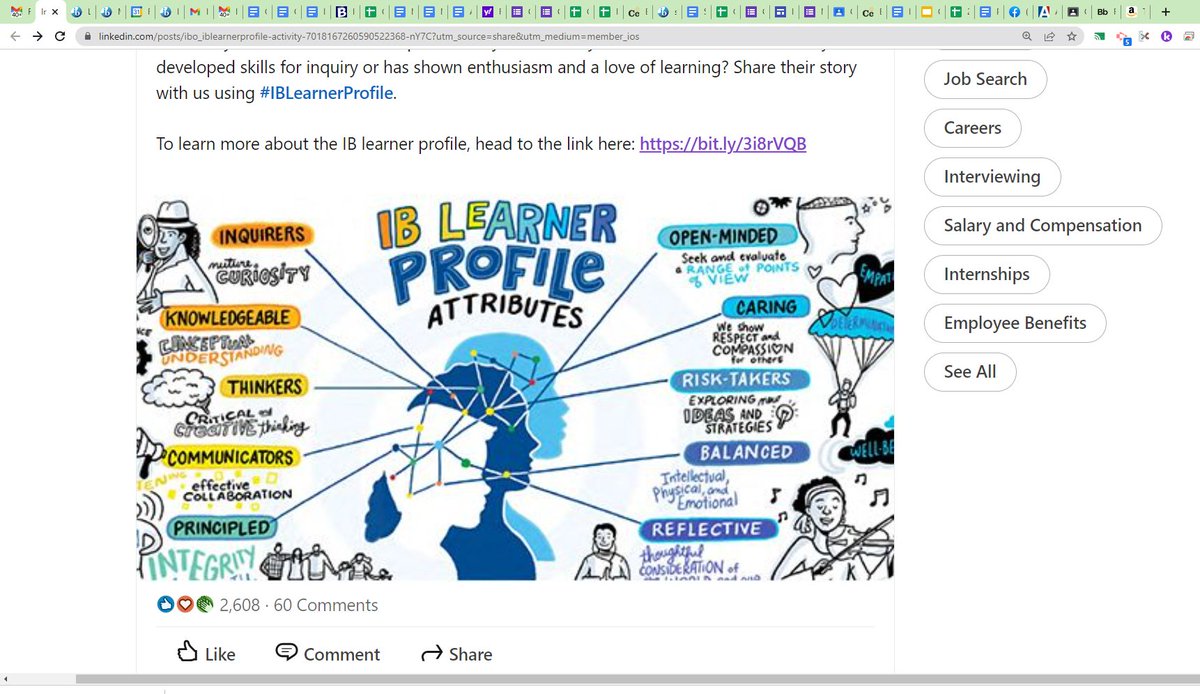This screenshot has height=694, width=1200.
Task: Select the Internships topic pill
Action: pos(986,274)
